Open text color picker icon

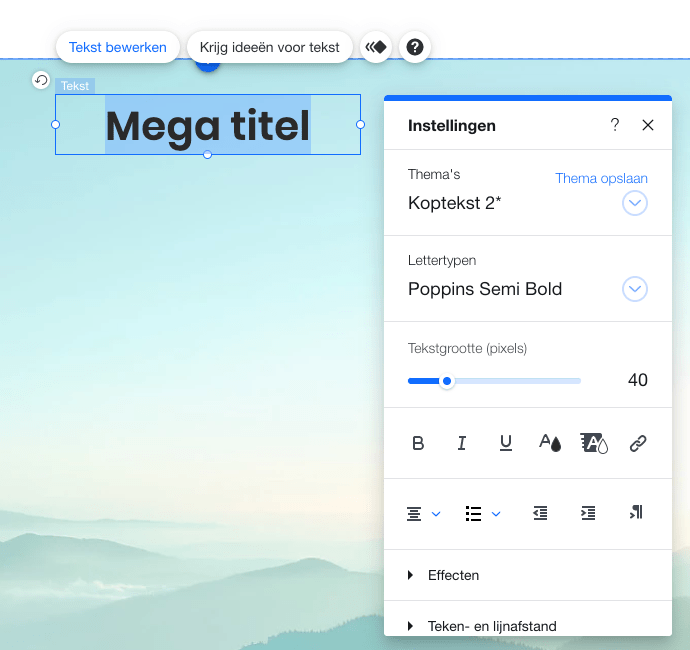(550, 443)
